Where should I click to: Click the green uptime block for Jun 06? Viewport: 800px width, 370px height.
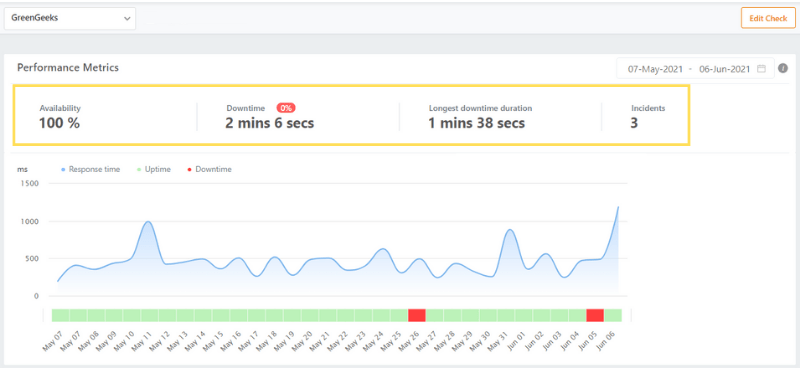point(613,315)
